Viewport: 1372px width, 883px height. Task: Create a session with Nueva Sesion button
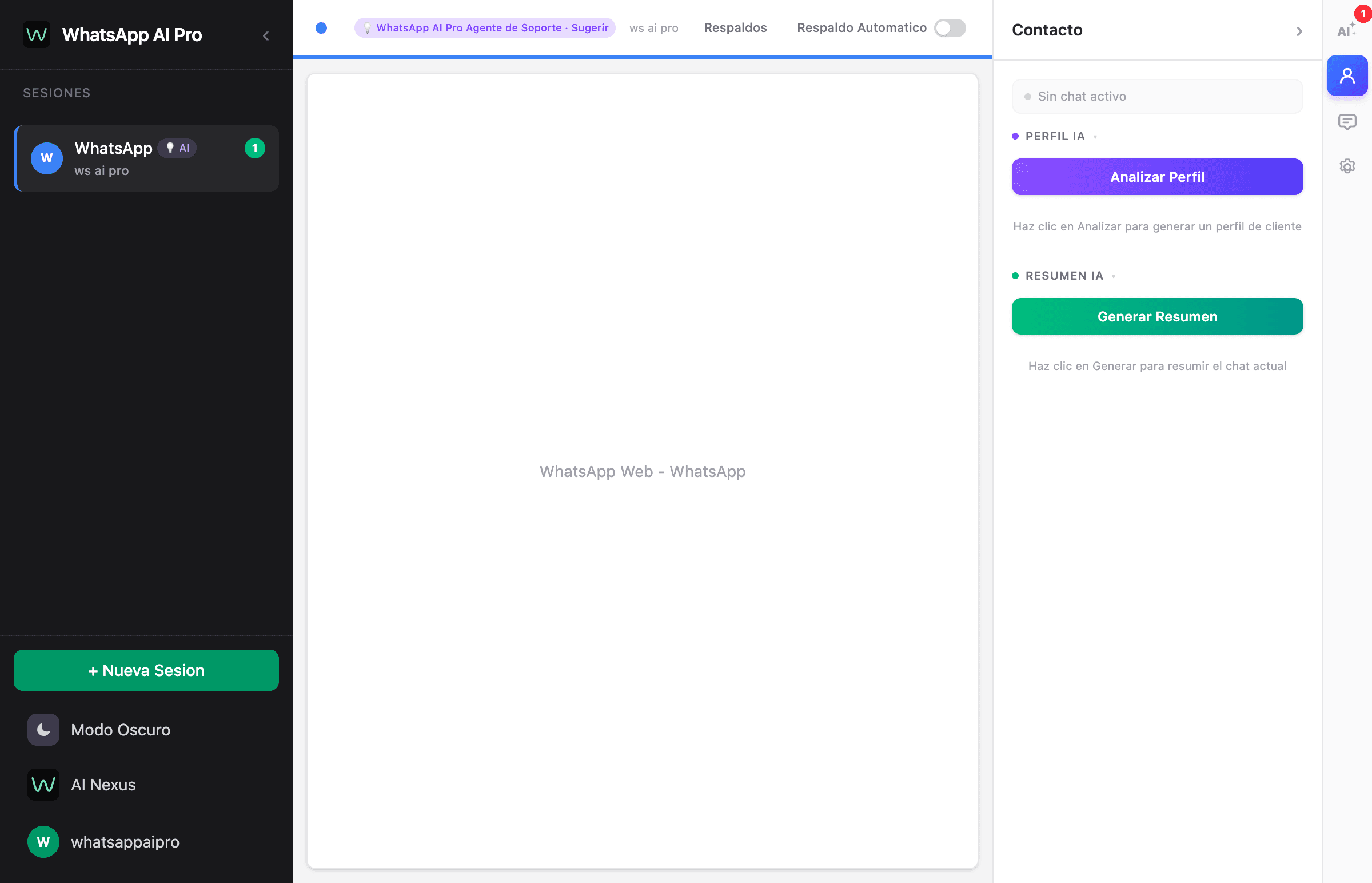[x=146, y=670]
